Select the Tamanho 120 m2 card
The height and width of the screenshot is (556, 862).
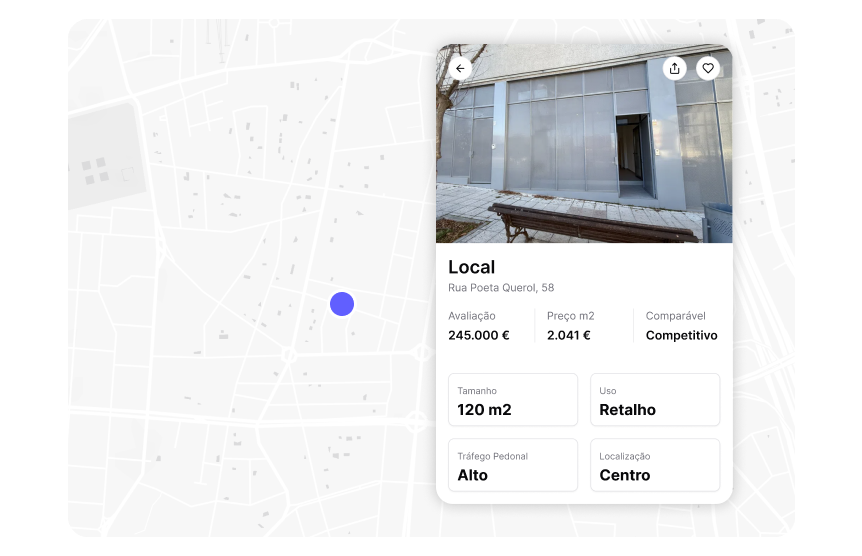(x=513, y=400)
